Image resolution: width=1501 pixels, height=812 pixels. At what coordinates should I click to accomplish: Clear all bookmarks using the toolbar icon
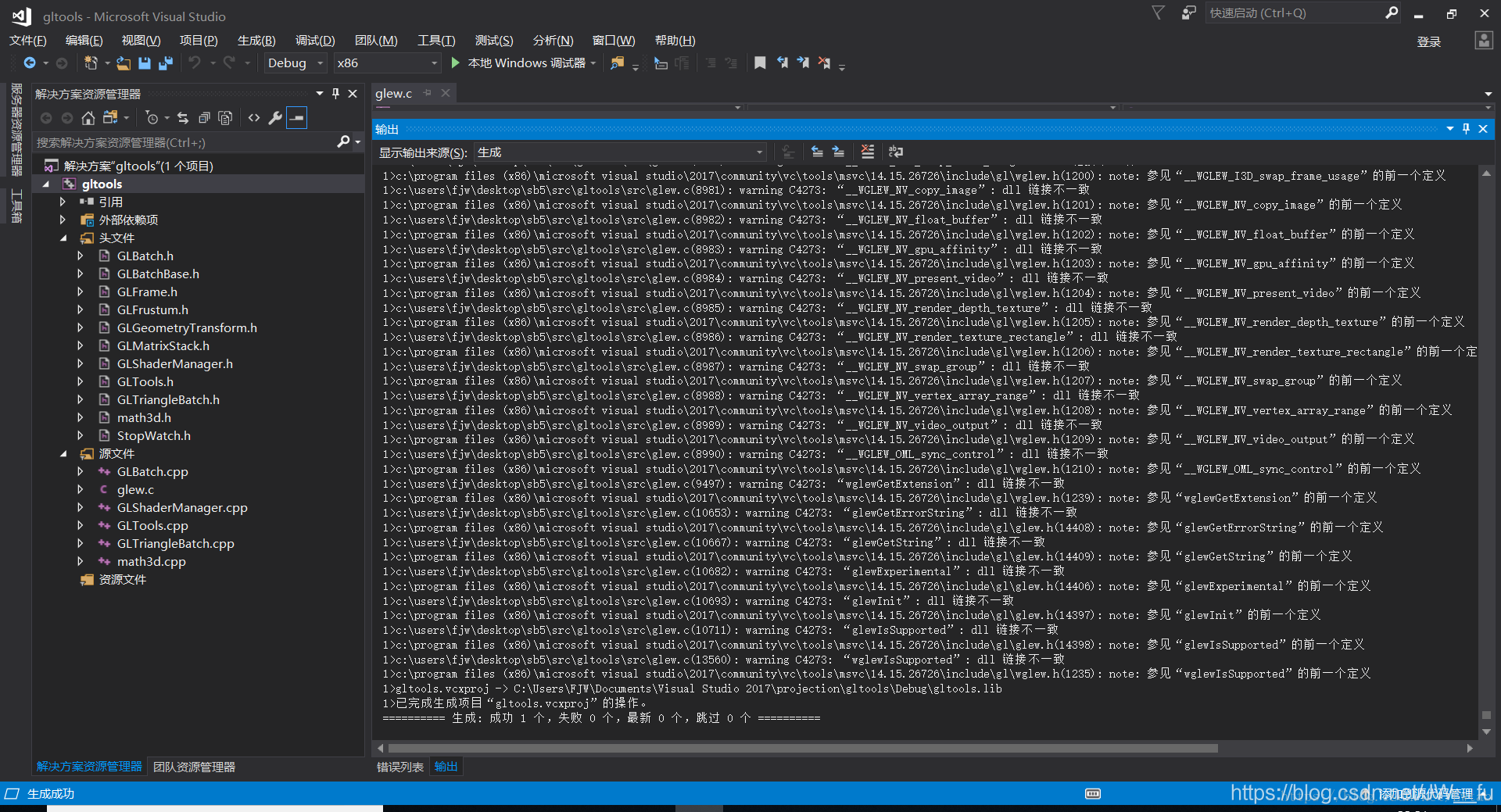click(x=824, y=63)
